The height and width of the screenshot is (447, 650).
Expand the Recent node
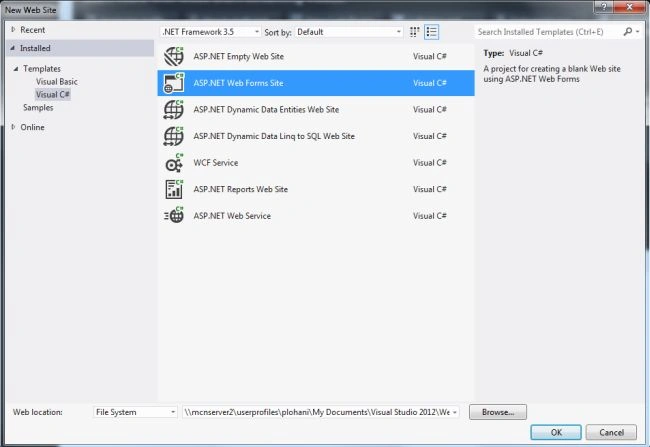13,29
